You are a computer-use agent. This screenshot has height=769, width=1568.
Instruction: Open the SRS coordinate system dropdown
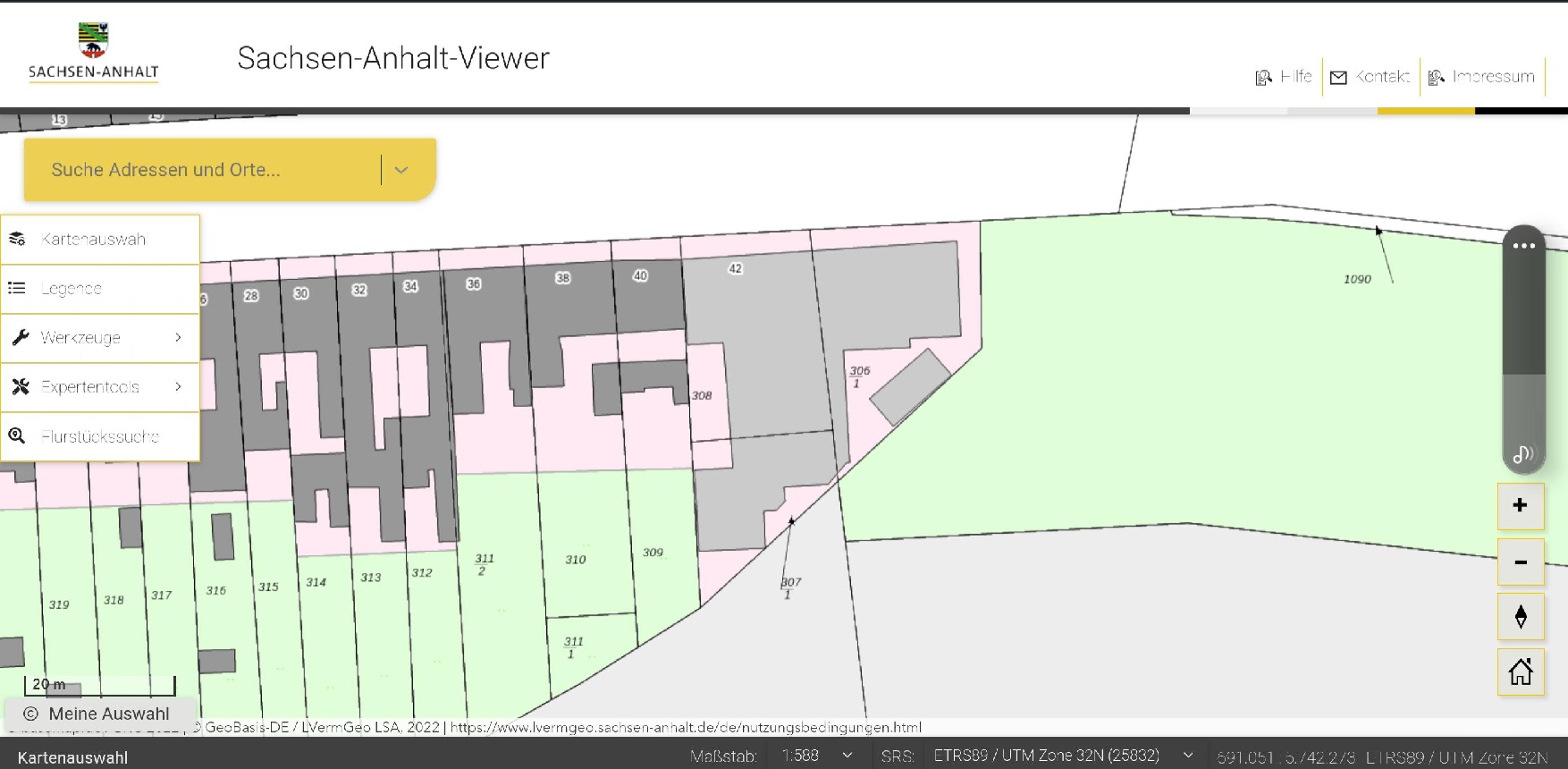[1188, 756]
